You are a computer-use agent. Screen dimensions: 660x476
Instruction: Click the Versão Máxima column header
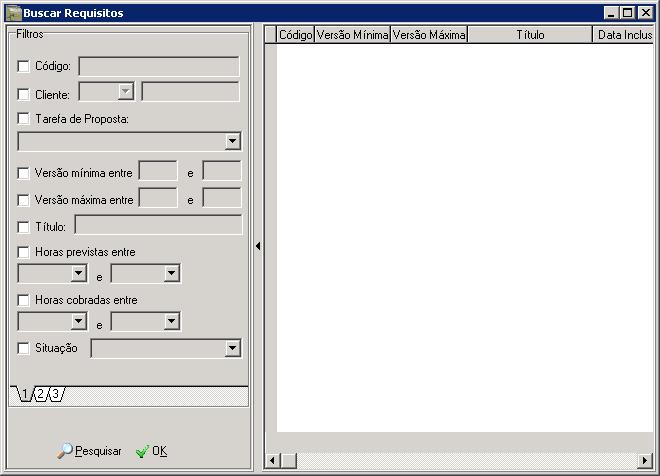429,35
